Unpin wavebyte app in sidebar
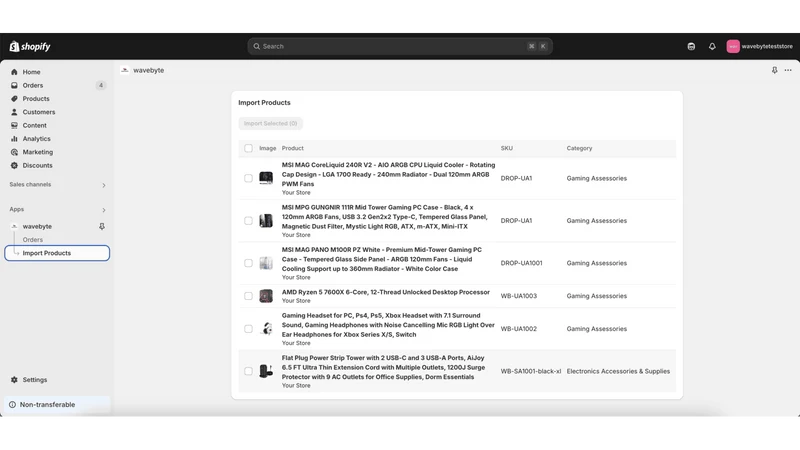Viewport: 800px width, 450px height. [x=102, y=226]
